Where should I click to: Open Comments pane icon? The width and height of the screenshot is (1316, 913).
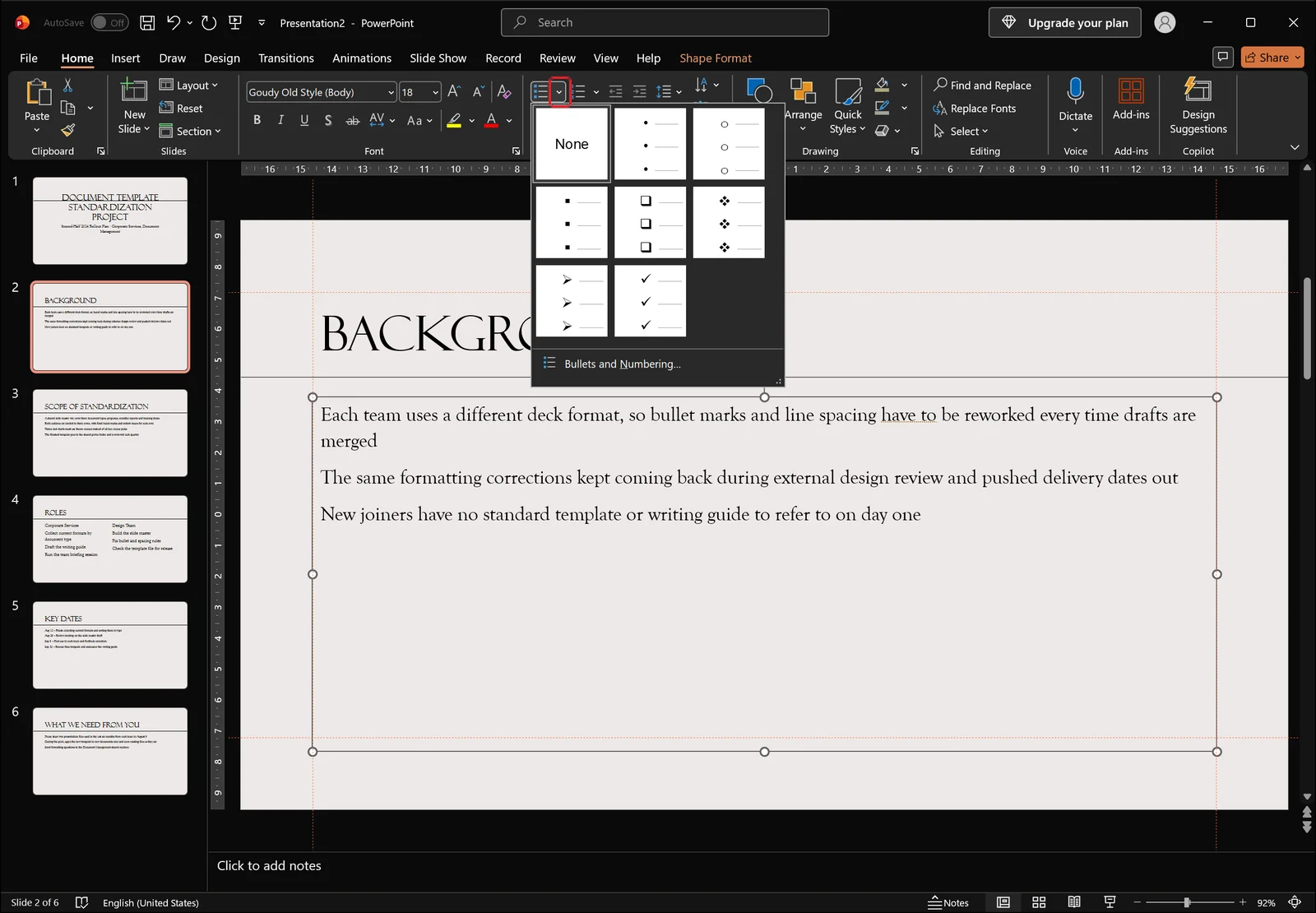tap(1223, 57)
